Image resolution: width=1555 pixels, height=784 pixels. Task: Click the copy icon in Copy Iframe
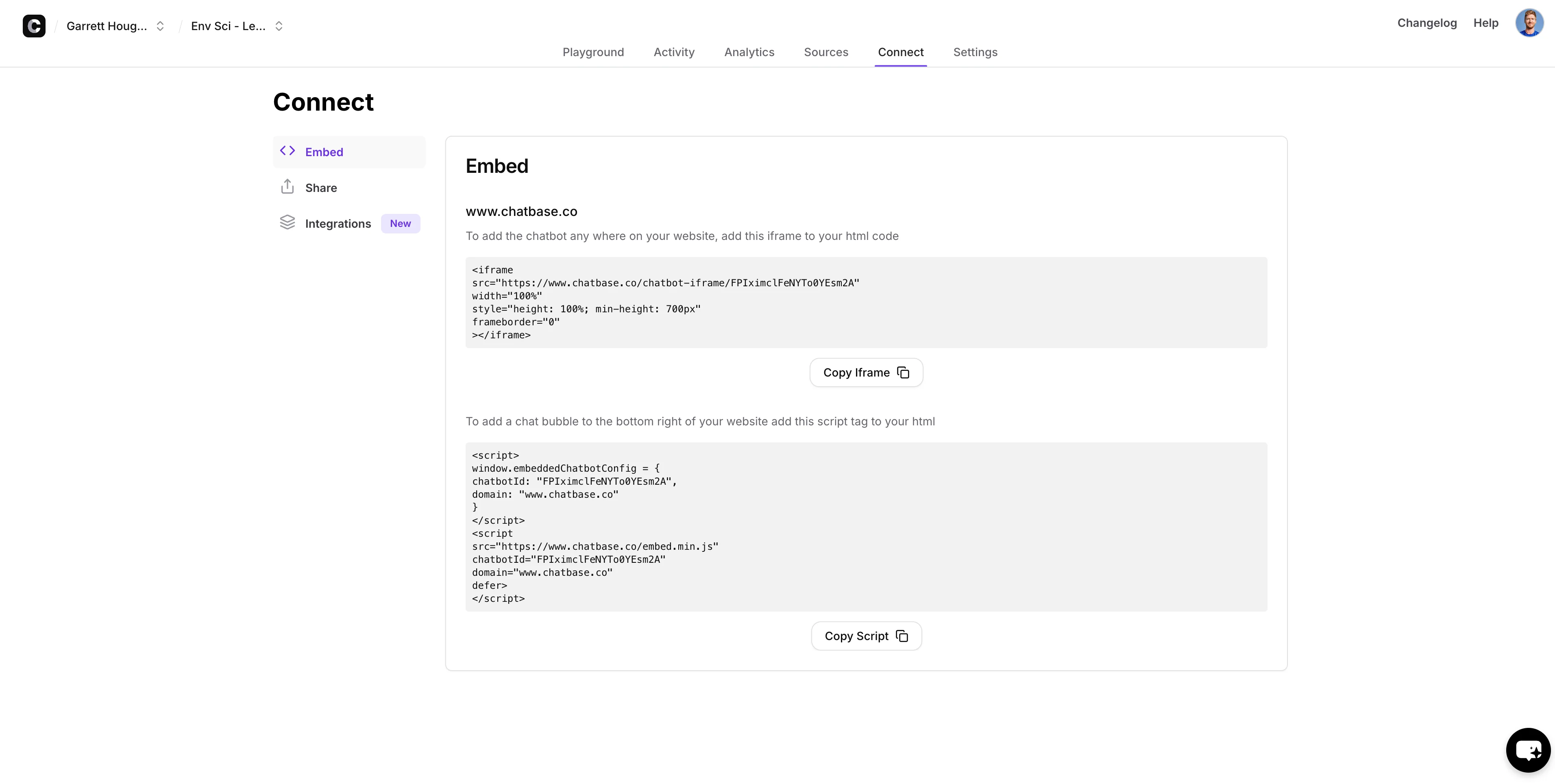click(903, 372)
